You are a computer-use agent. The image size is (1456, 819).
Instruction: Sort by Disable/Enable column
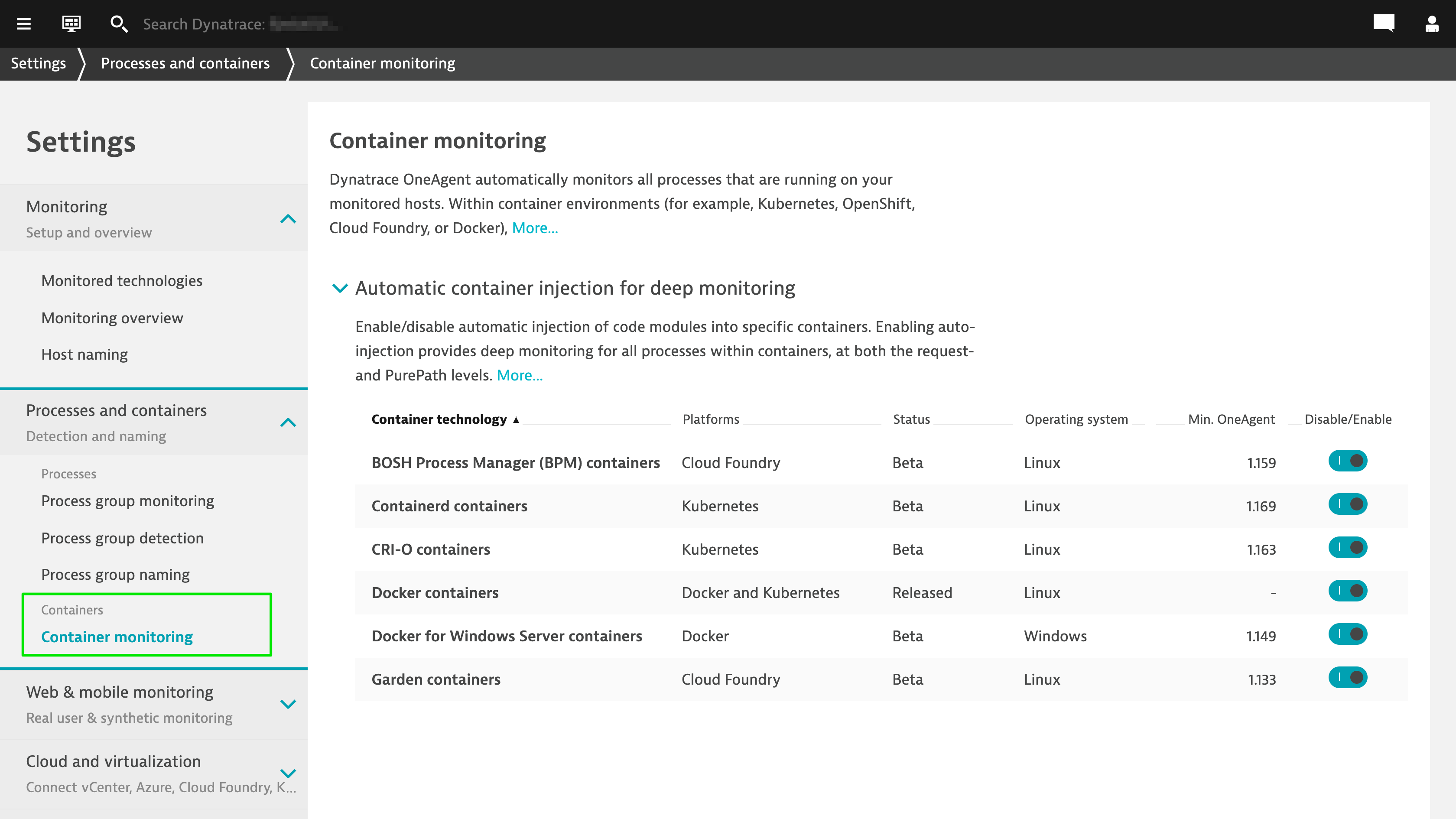[x=1348, y=419]
